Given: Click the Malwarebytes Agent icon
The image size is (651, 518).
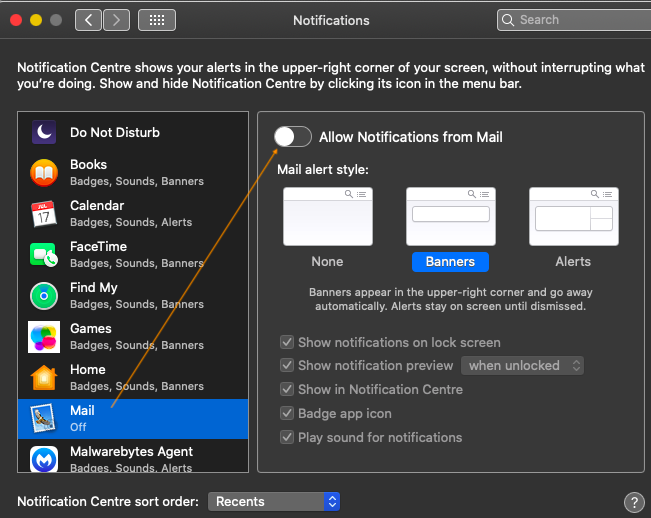Looking at the screenshot, I should coord(44,459).
